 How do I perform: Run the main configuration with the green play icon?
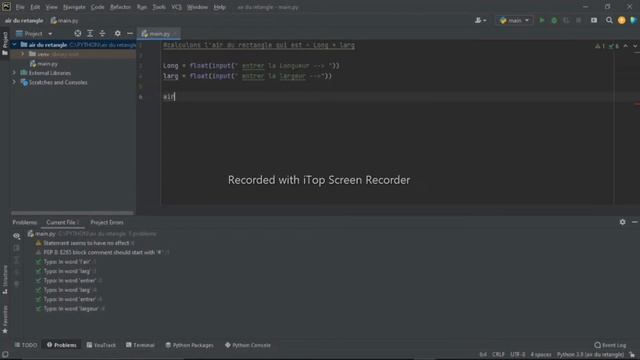pos(542,20)
